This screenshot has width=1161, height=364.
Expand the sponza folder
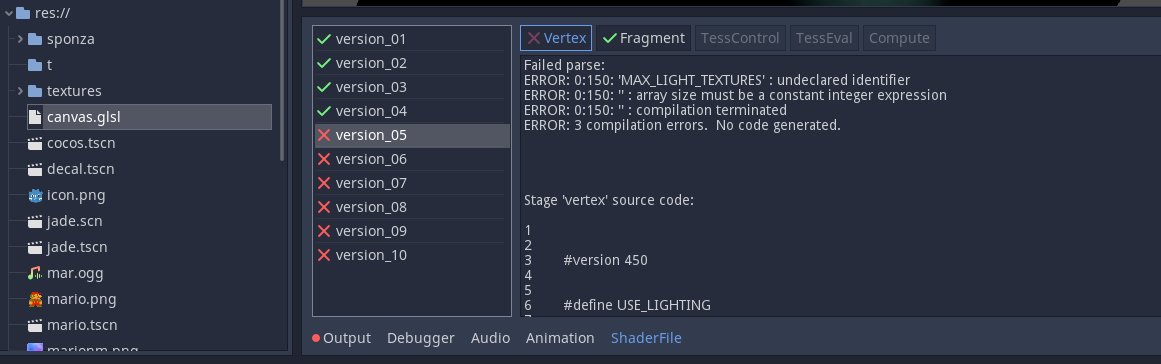[x=20, y=39]
